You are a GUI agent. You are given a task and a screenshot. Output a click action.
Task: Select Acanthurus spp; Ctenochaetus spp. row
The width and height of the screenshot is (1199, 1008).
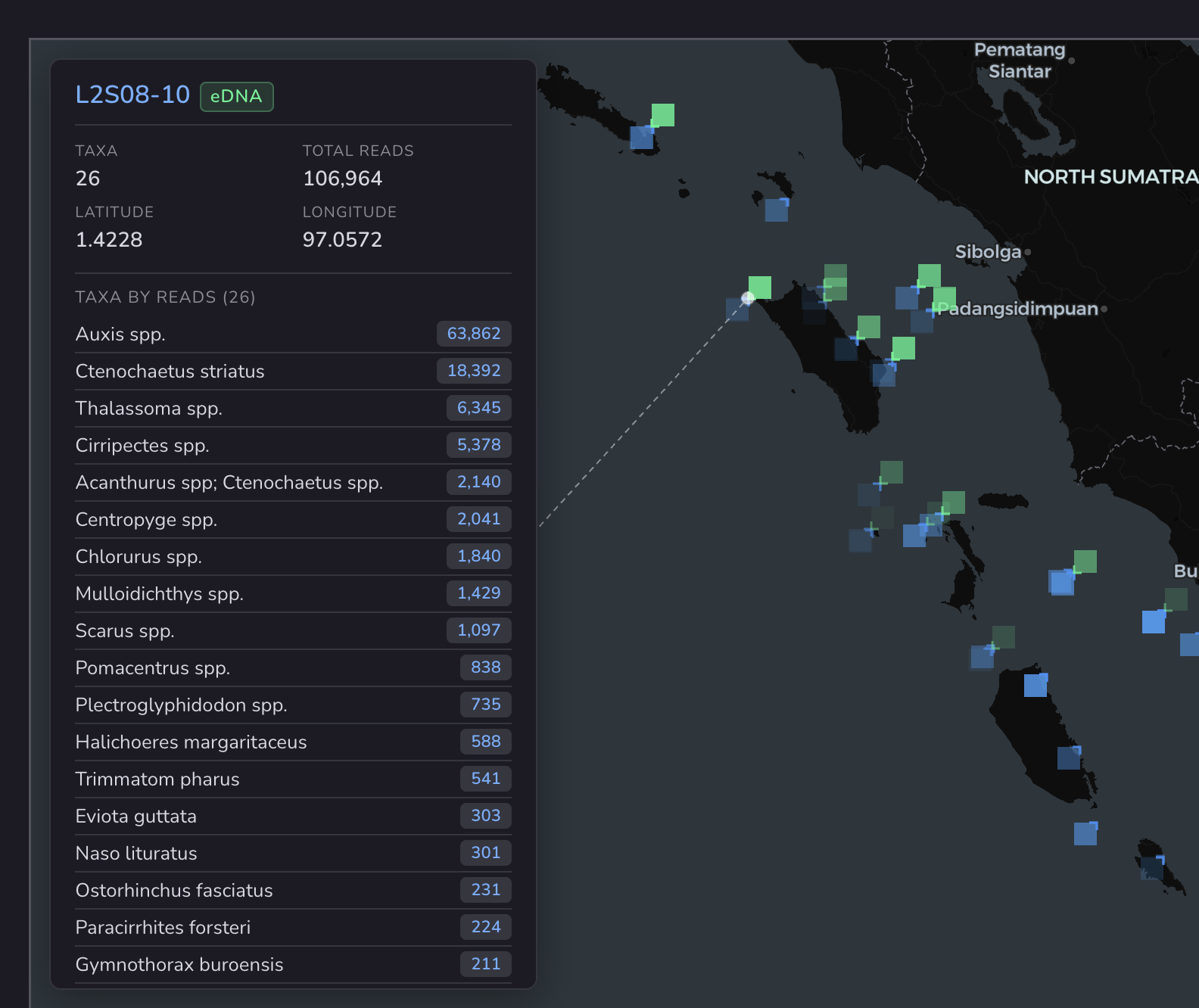293,482
